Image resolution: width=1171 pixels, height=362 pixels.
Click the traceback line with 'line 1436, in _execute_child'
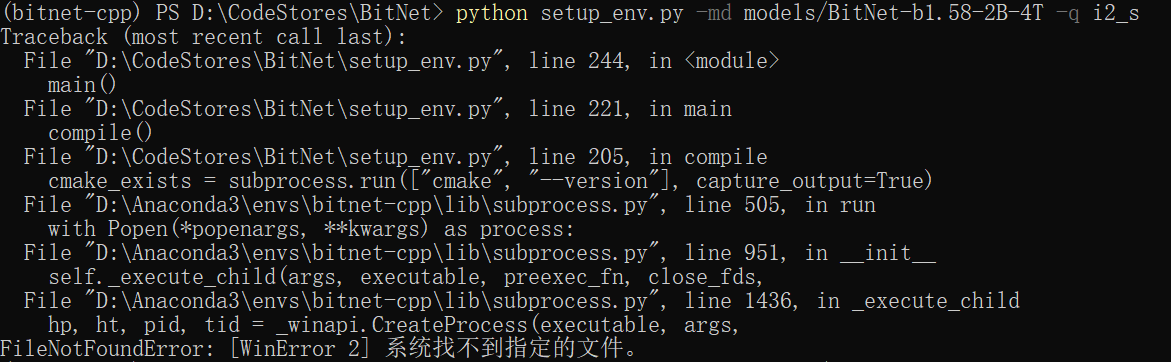[521, 301]
